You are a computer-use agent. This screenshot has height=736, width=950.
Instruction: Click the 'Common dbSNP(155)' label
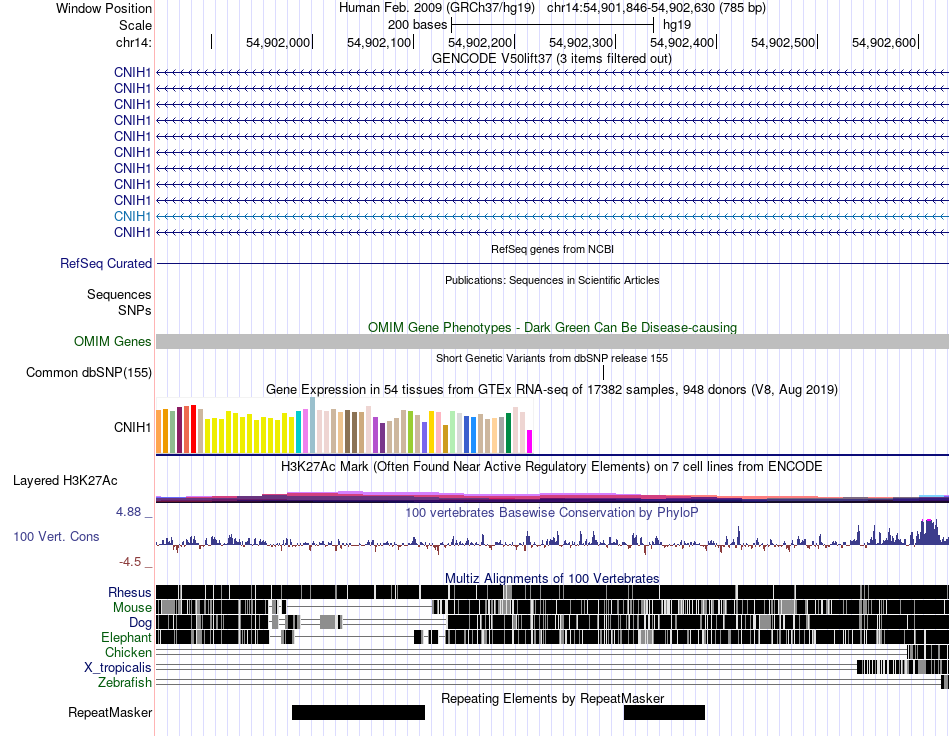(x=88, y=373)
